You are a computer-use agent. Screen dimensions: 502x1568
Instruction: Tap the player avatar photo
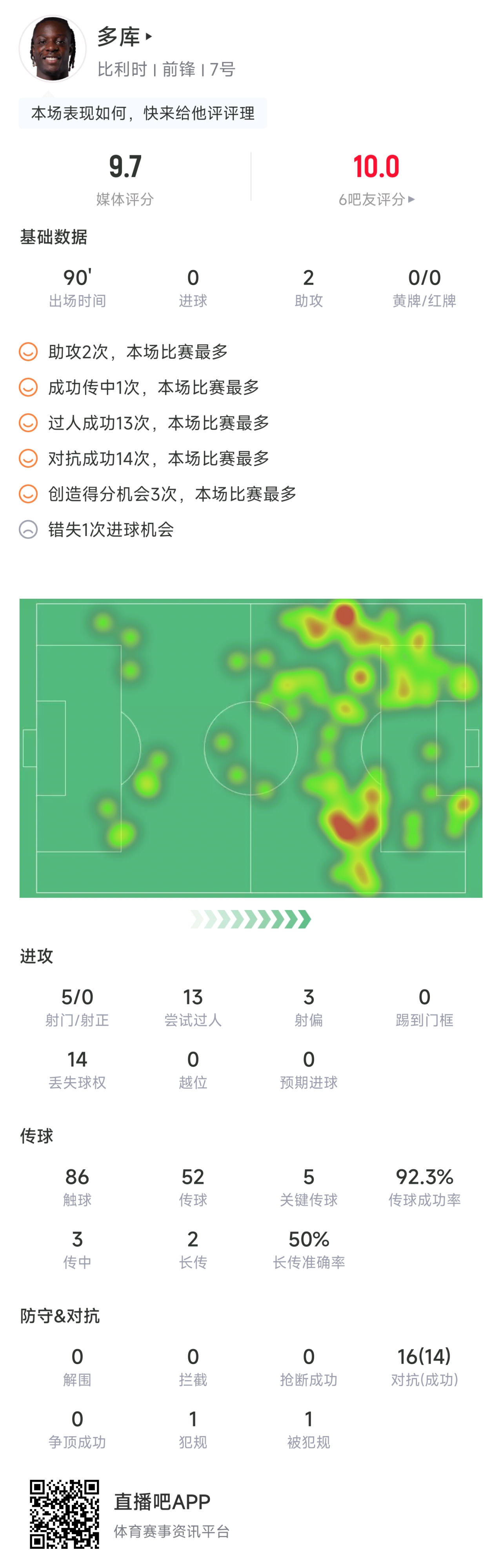52,49
